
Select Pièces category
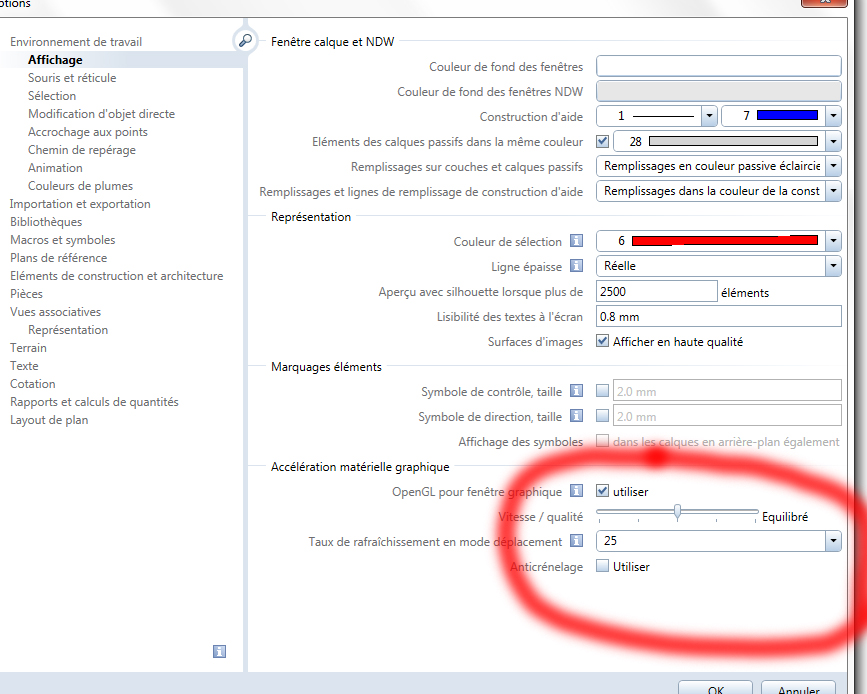(x=26, y=294)
